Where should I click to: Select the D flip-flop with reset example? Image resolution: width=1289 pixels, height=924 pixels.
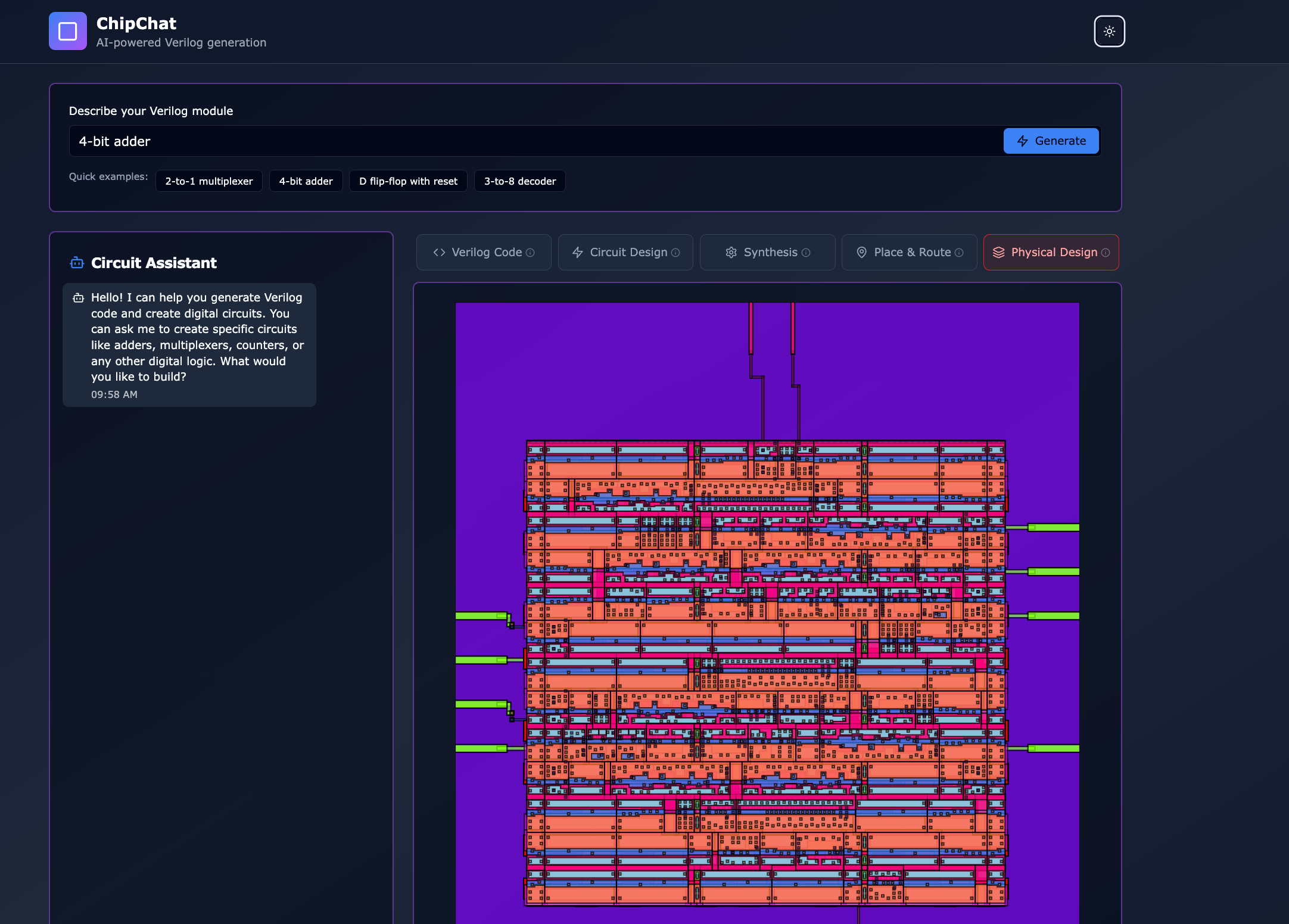(408, 181)
